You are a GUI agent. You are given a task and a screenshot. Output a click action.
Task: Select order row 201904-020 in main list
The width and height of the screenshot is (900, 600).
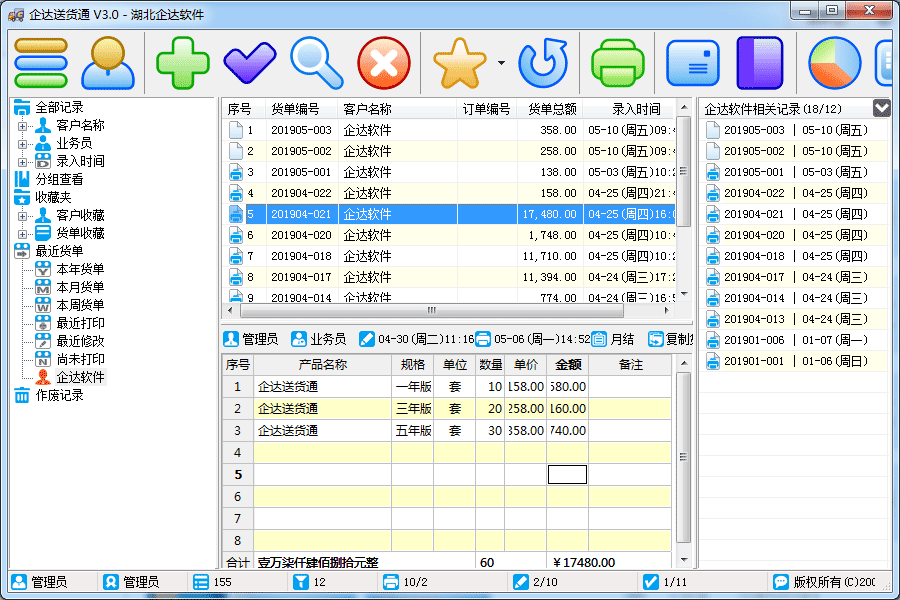coord(449,235)
